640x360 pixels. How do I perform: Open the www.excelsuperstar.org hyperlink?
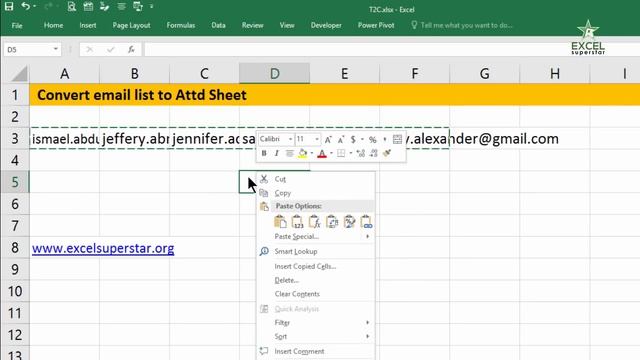click(103, 248)
